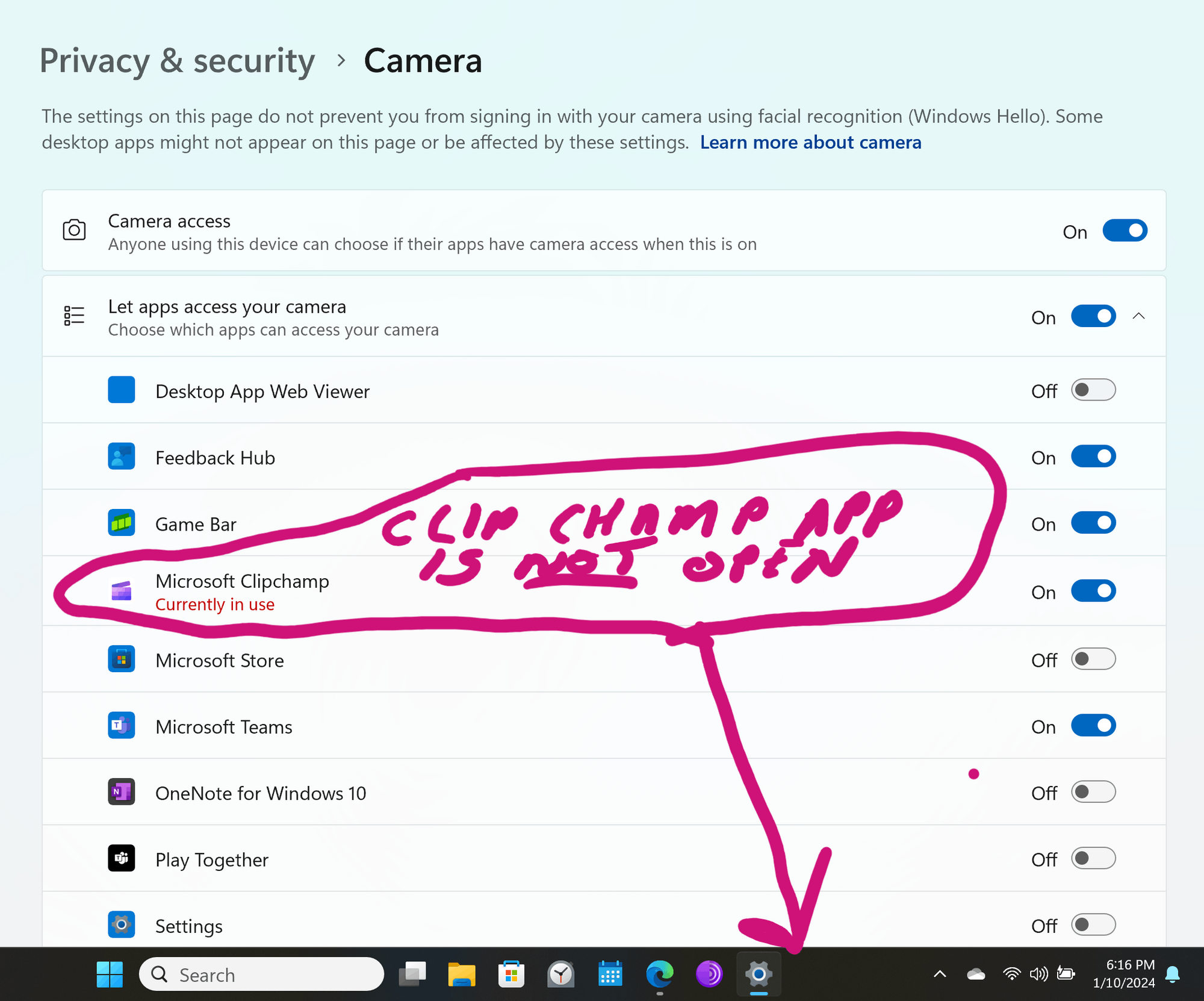Go back to Privacy & security breadcrumb
Viewport: 1204px width, 1001px height.
(x=177, y=61)
